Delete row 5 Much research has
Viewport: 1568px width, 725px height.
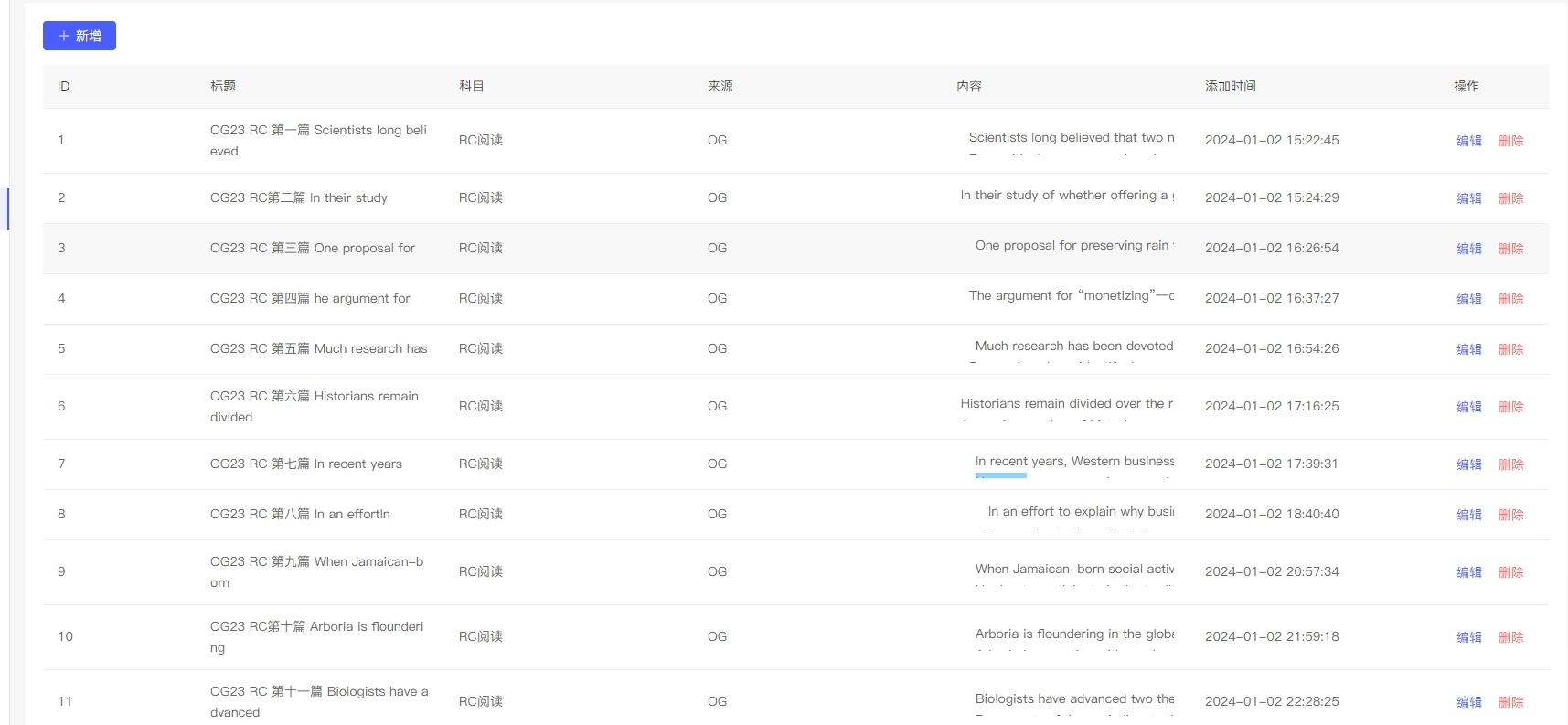click(1510, 349)
